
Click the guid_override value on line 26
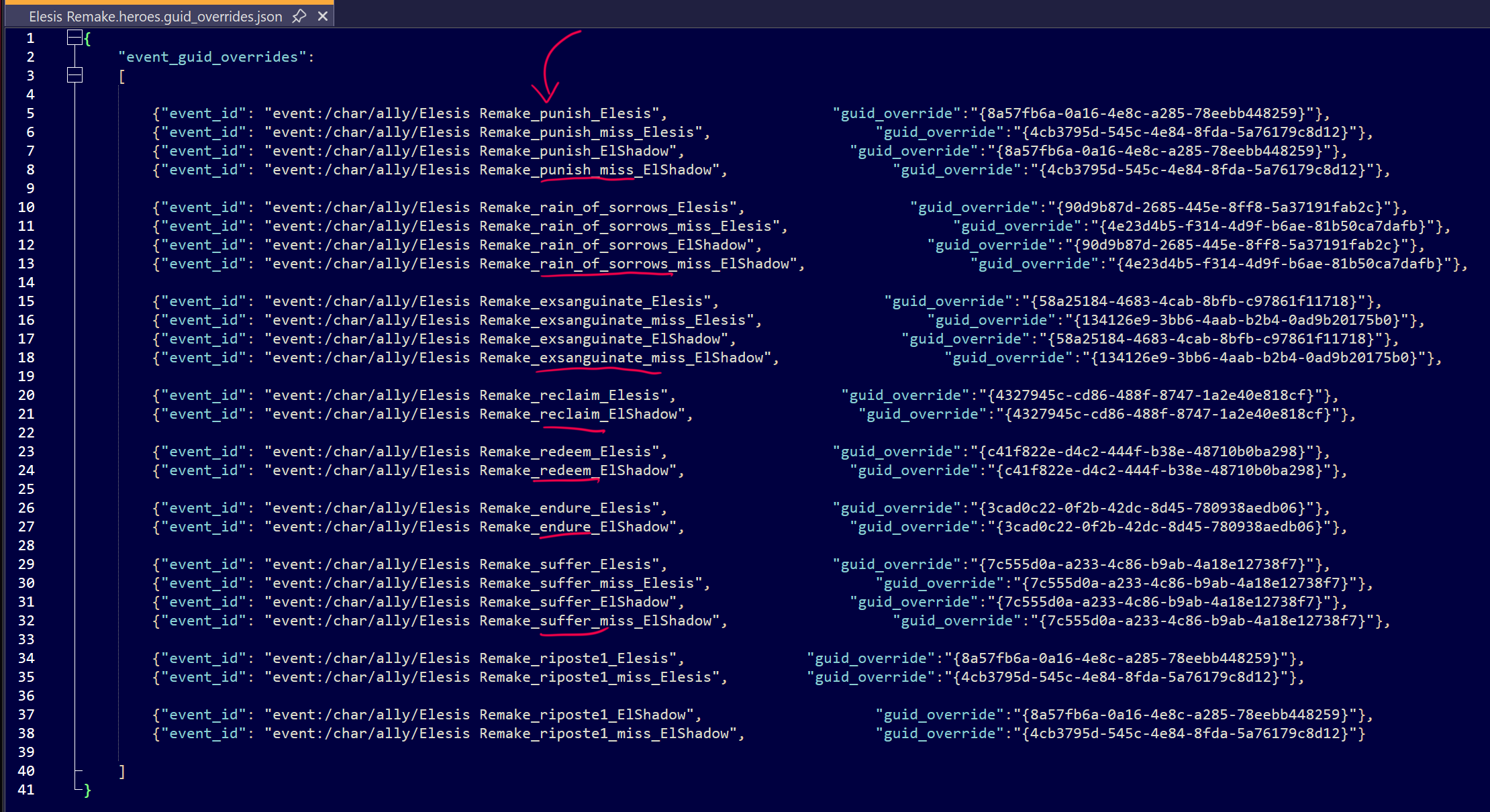tap(1142, 508)
